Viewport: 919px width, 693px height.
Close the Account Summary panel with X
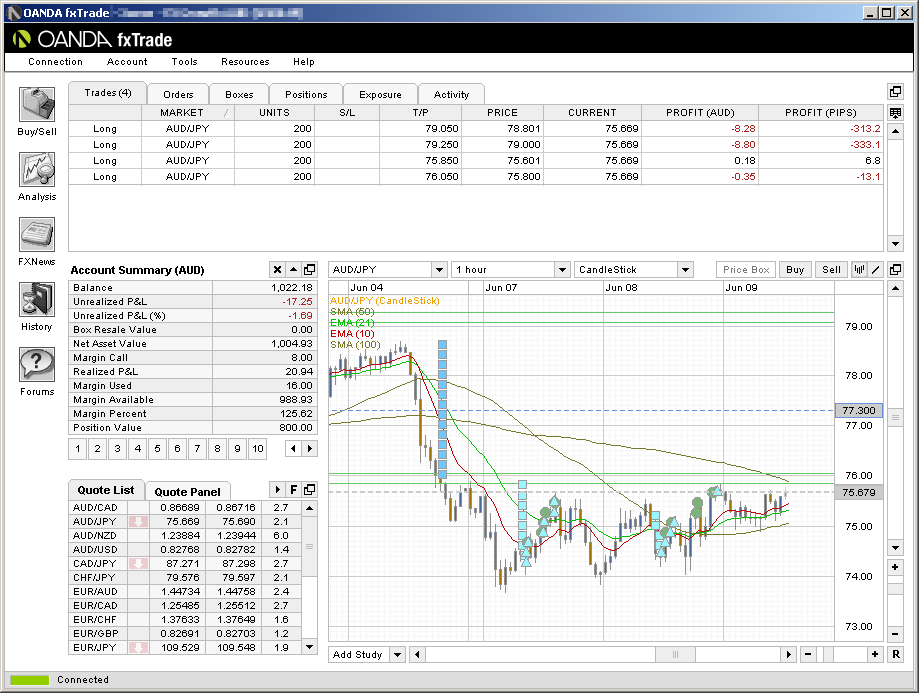click(277, 270)
